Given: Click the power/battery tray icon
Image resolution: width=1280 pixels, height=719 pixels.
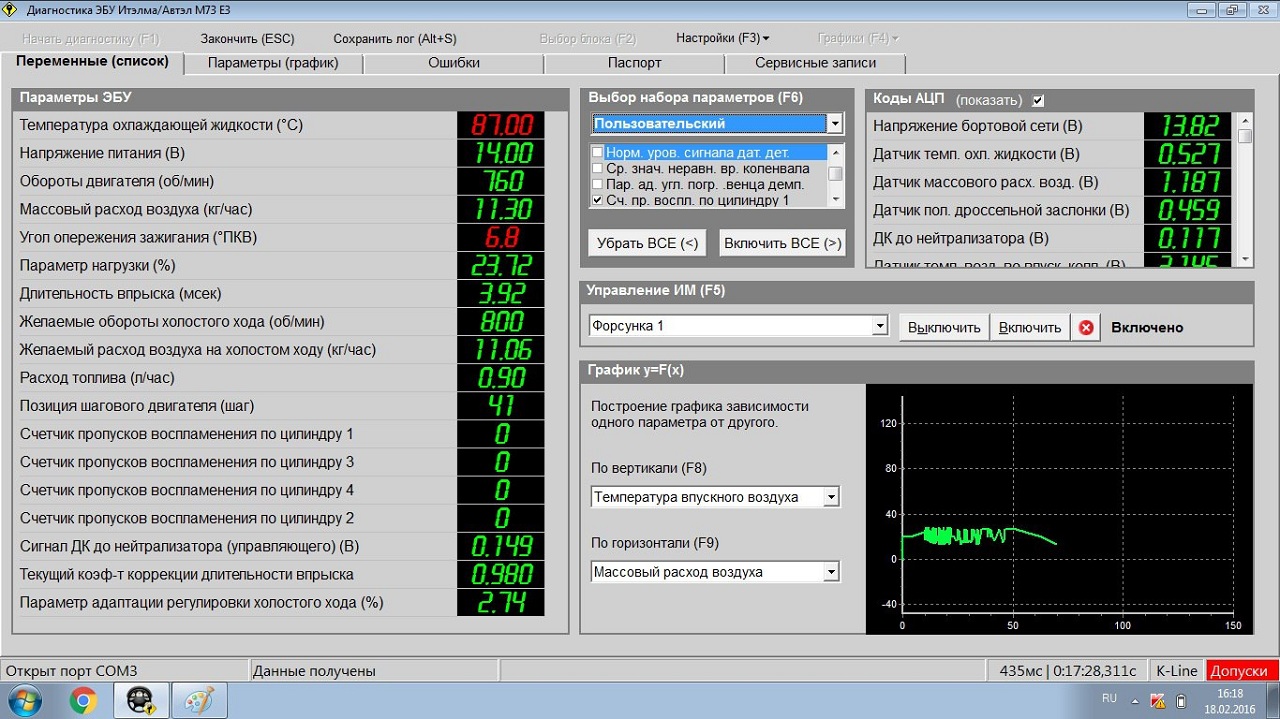Looking at the screenshot, I should click(1181, 700).
